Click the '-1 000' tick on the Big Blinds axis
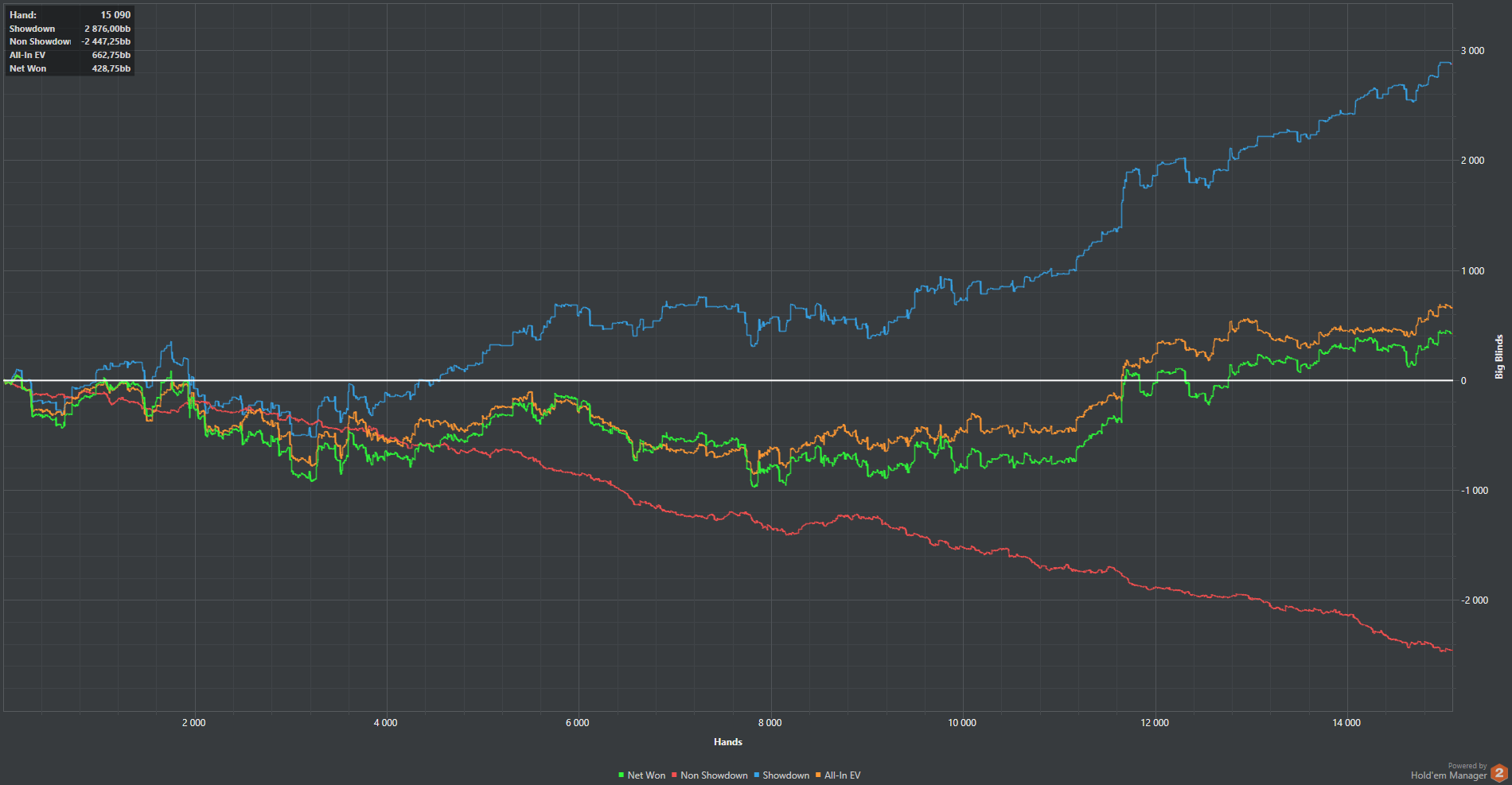 [1475, 491]
